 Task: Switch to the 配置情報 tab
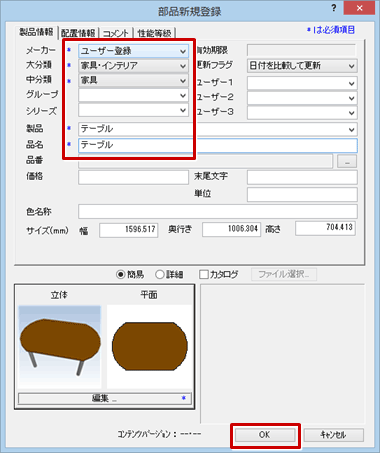point(78,33)
